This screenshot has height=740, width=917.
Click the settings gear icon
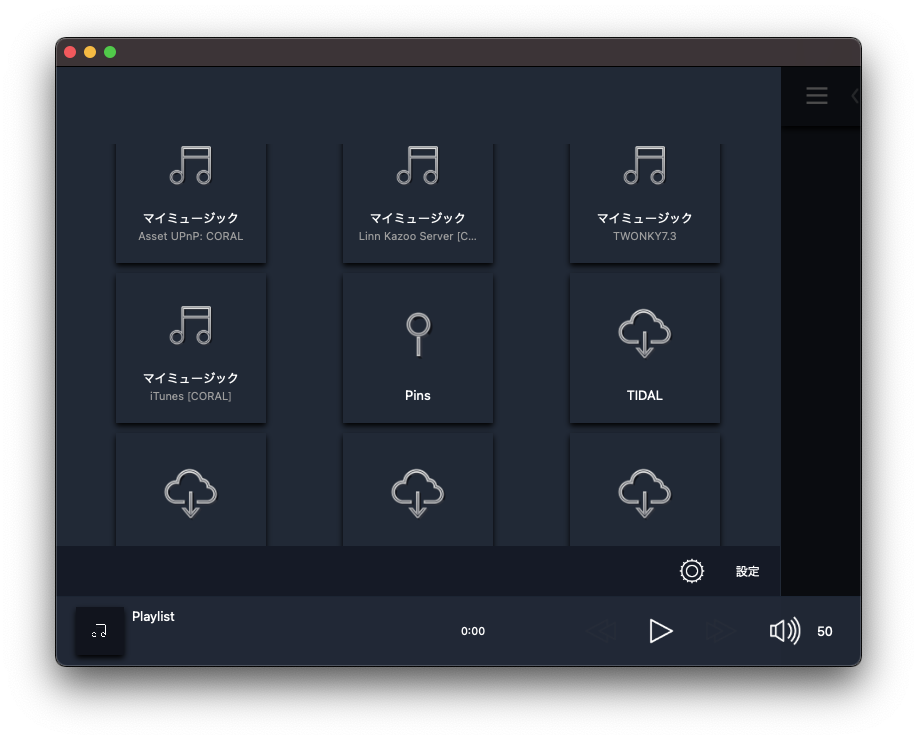[692, 571]
